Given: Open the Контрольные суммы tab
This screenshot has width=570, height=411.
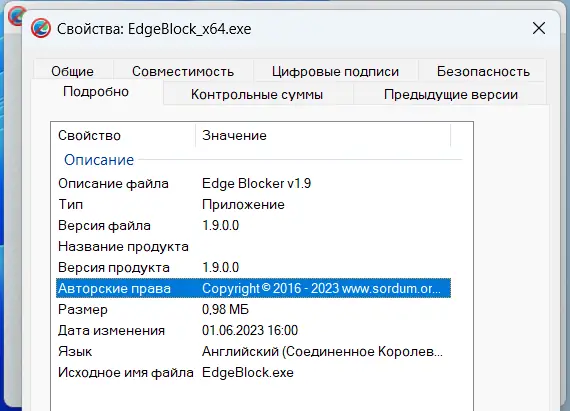Looking at the screenshot, I should click(x=257, y=94).
